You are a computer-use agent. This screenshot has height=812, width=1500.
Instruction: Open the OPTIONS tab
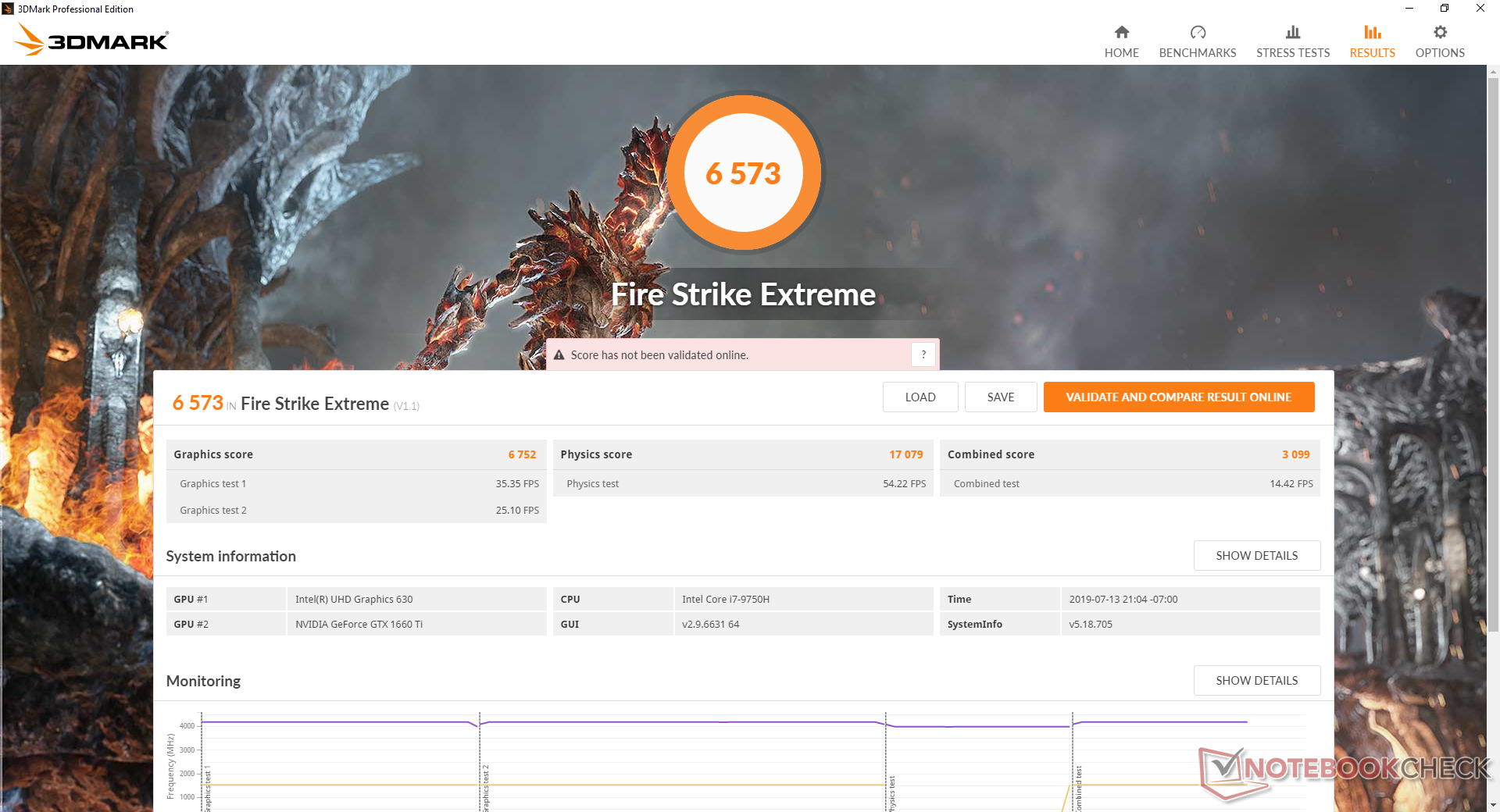1440,41
